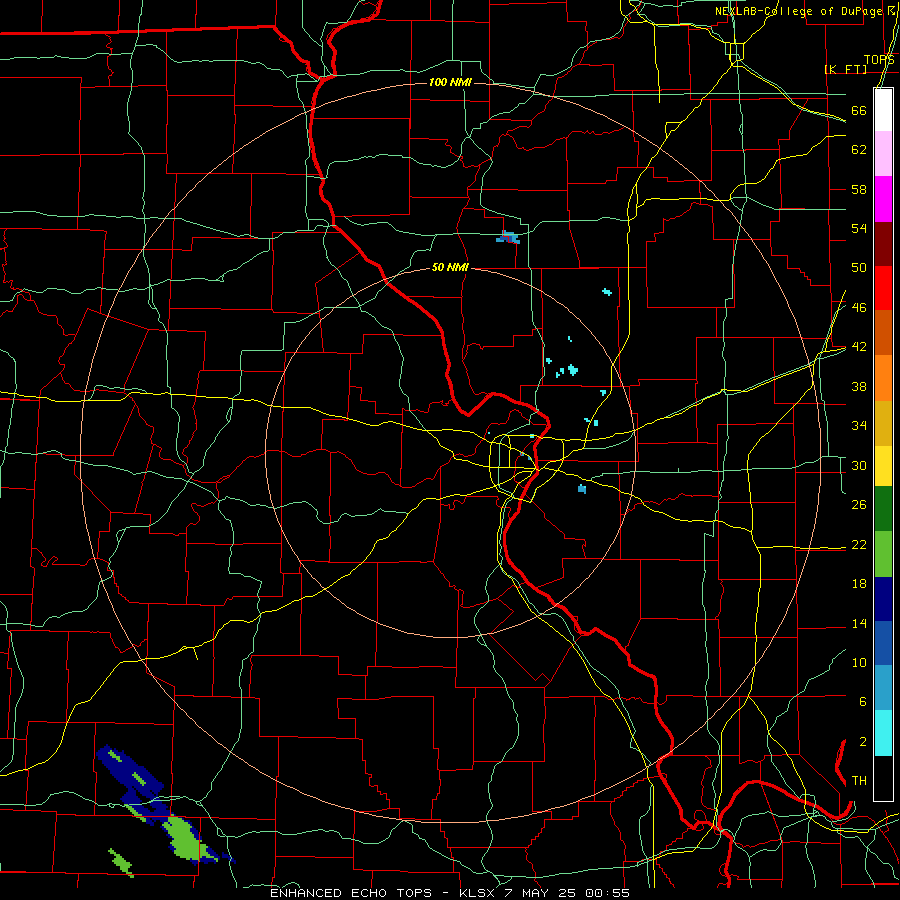This screenshot has height=900, width=900.
Task: Click the "50 NMI" range ring label
Action: click(x=450, y=267)
